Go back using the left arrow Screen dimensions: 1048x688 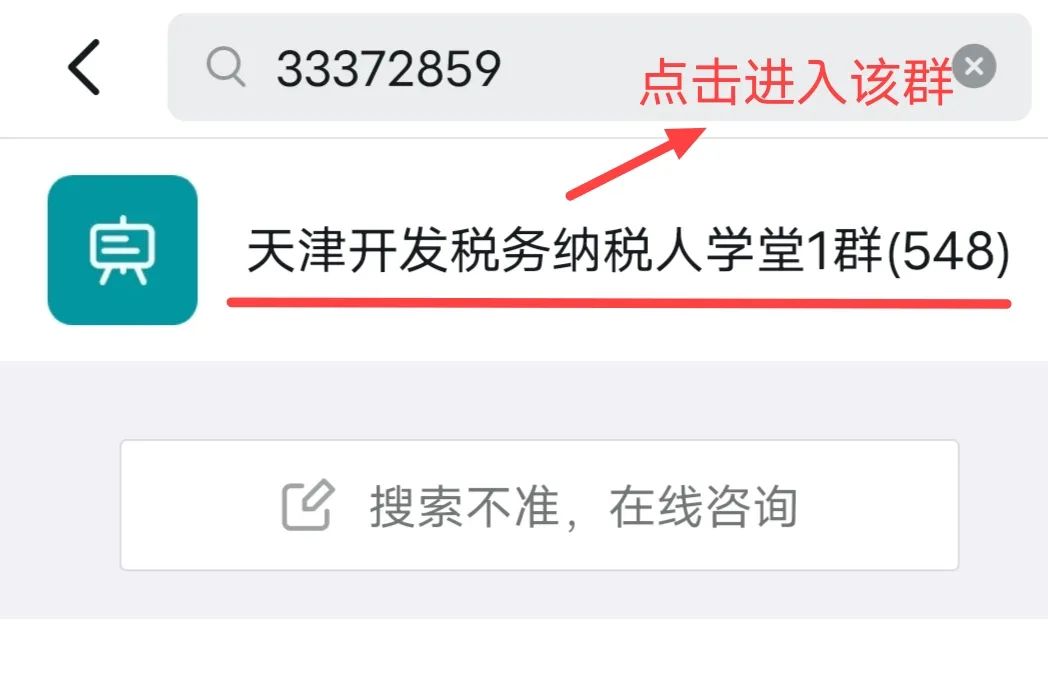84,67
